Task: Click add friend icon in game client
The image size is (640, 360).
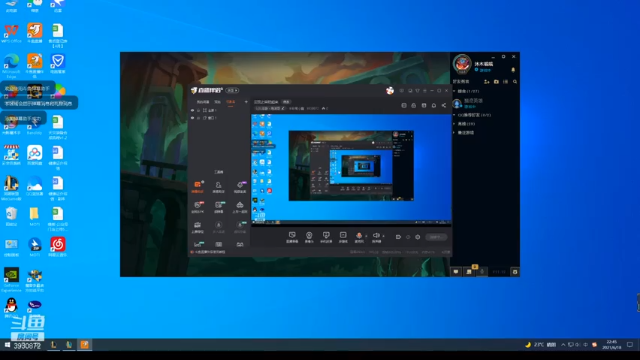Action: click(487, 82)
